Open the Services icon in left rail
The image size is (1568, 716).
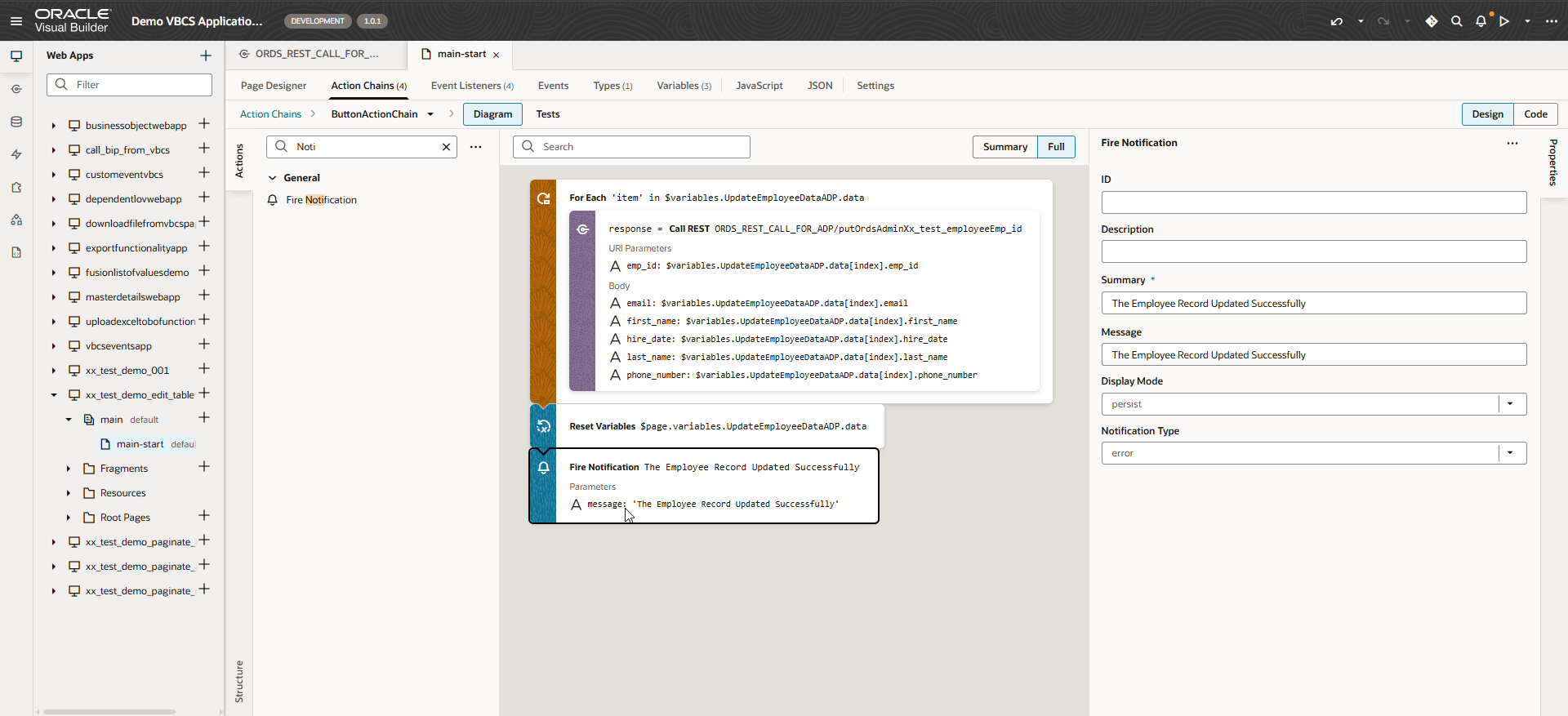click(x=16, y=89)
